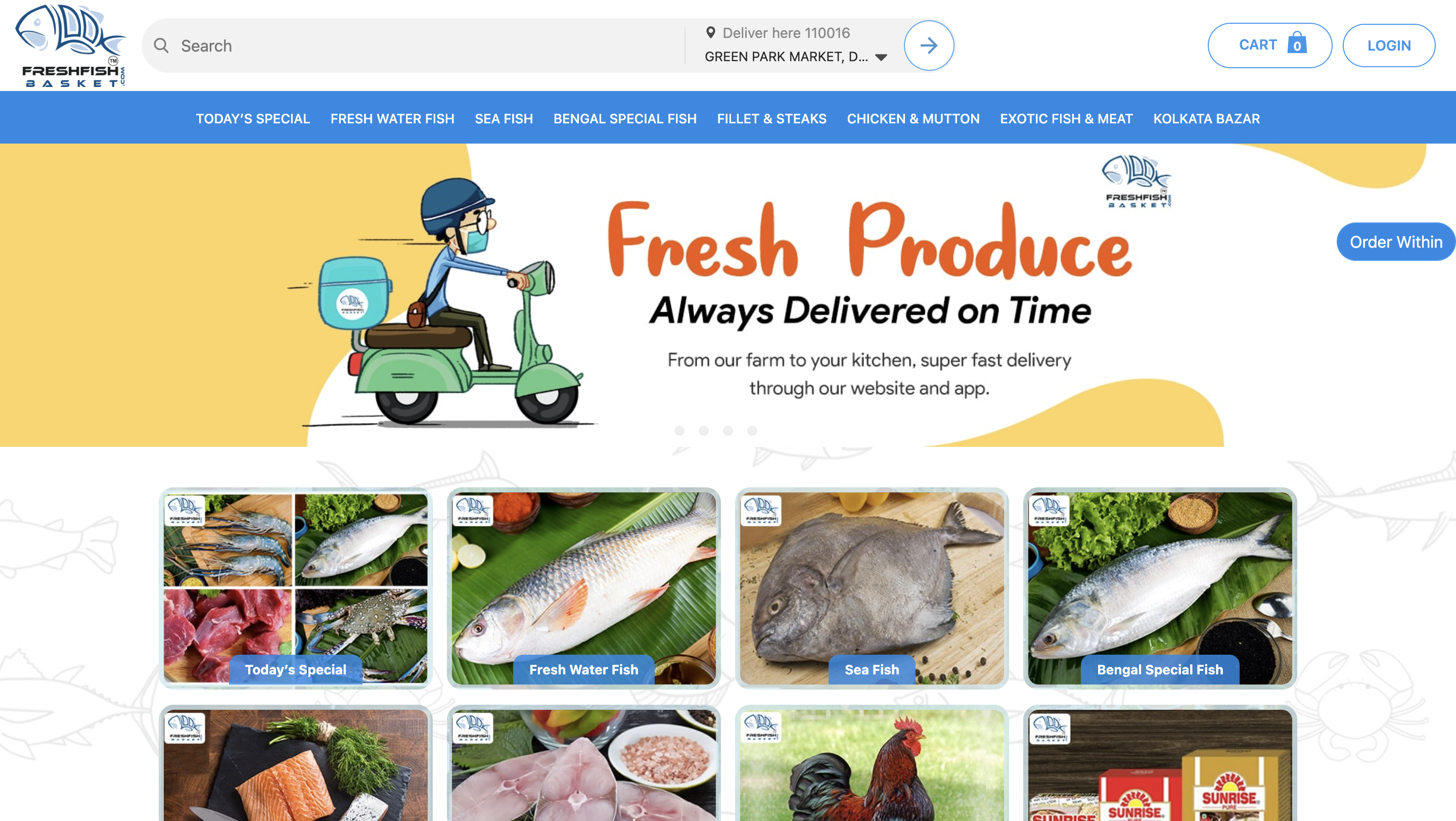The height and width of the screenshot is (821, 1456).
Task: Click the Order Within button
Action: pyautogui.click(x=1396, y=242)
